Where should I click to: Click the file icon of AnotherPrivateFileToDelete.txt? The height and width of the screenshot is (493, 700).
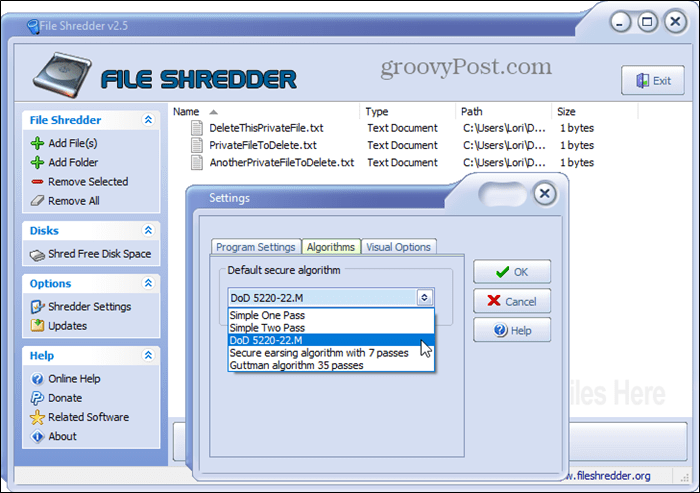click(197, 163)
